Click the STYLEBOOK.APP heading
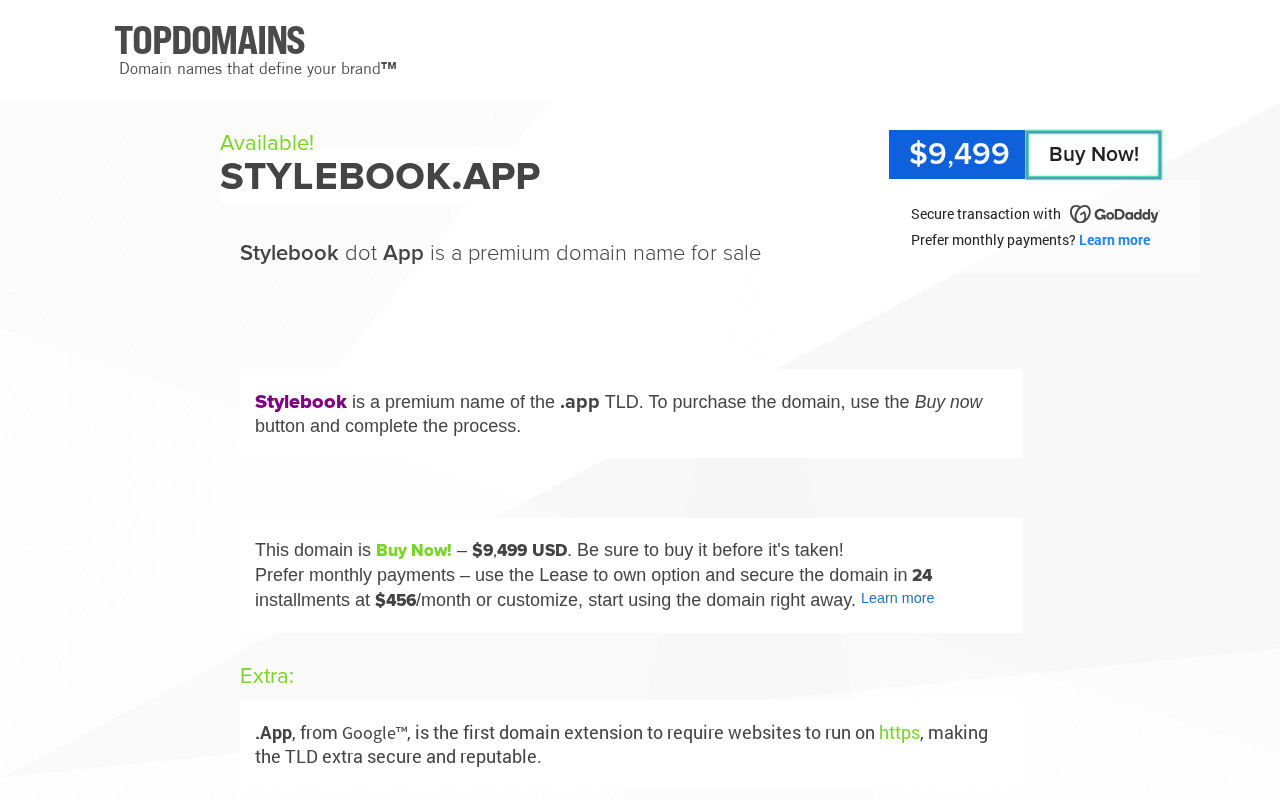The image size is (1280, 800). 380,177
